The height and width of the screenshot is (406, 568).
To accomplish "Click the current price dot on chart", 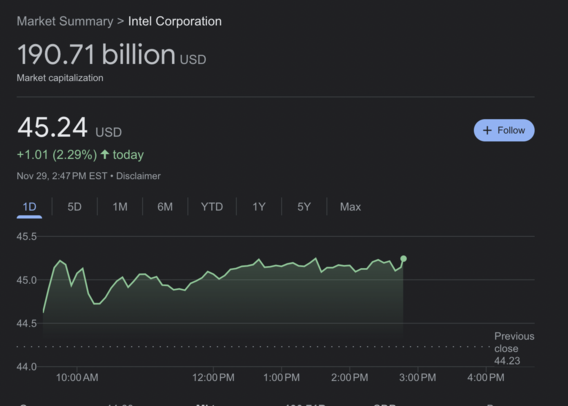I will [404, 259].
